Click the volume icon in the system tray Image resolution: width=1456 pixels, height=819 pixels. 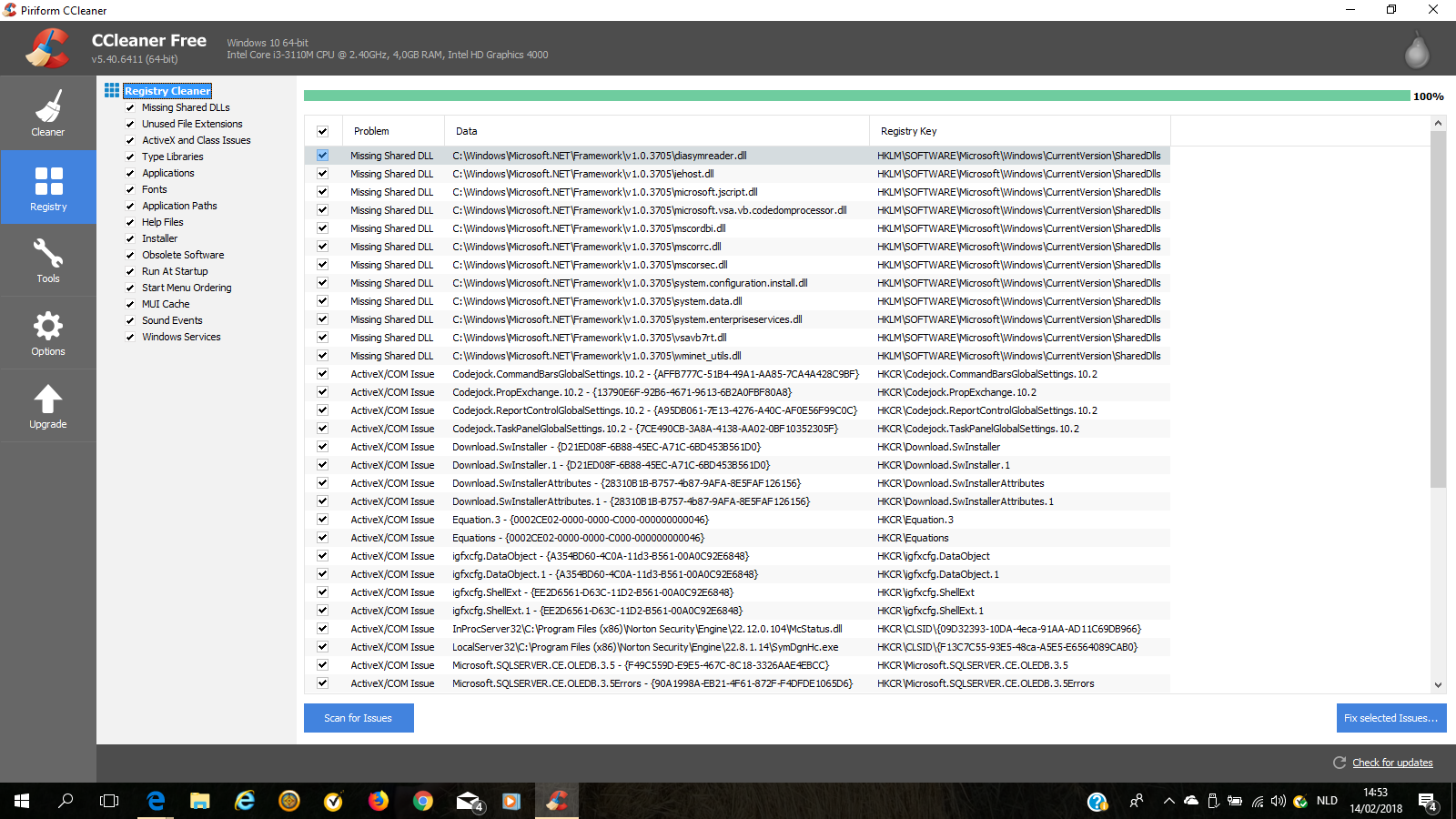1279,801
